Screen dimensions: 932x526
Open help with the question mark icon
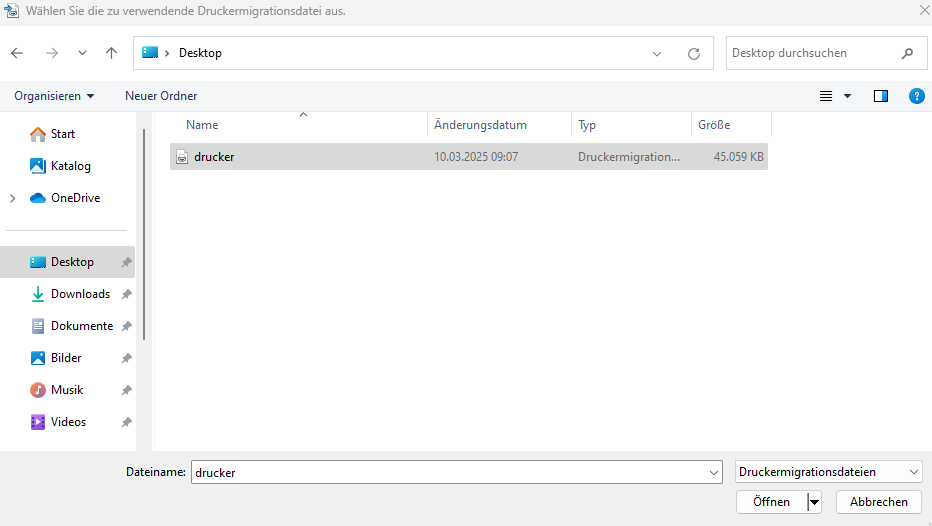tap(916, 96)
